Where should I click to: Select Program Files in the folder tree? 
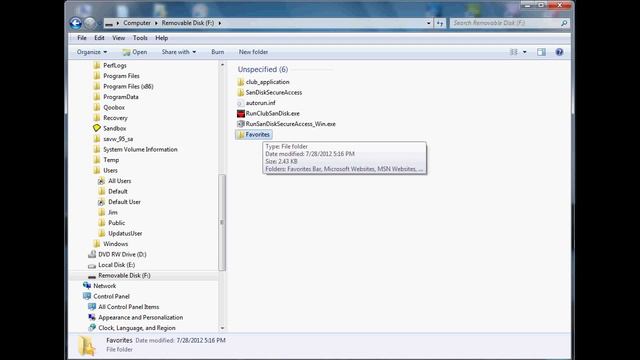pyautogui.click(x=121, y=76)
